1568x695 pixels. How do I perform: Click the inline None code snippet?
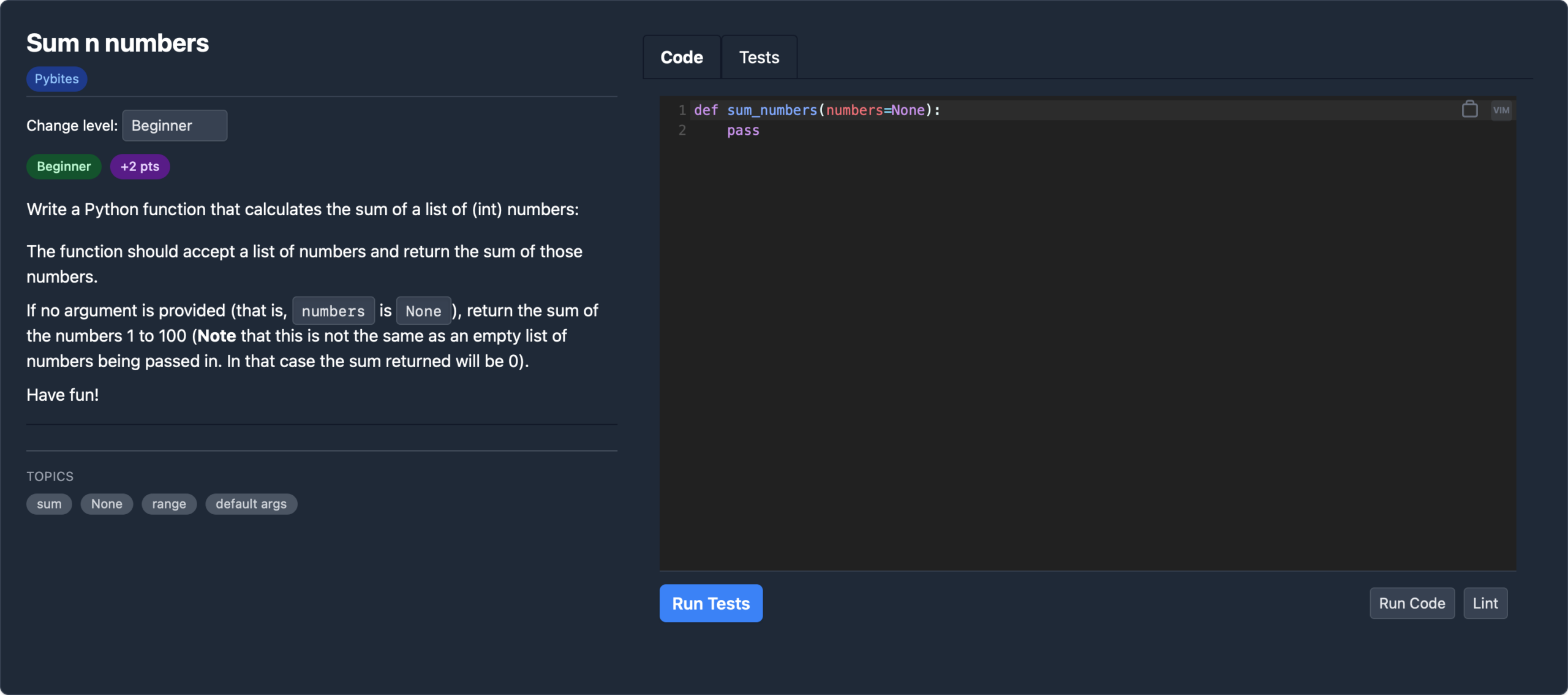coord(423,311)
